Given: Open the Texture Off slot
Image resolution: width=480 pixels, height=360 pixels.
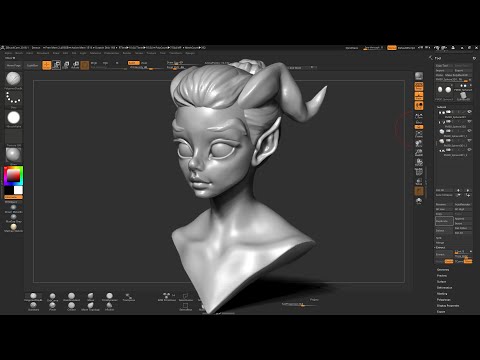Looking at the screenshot, I should [x=13, y=137].
